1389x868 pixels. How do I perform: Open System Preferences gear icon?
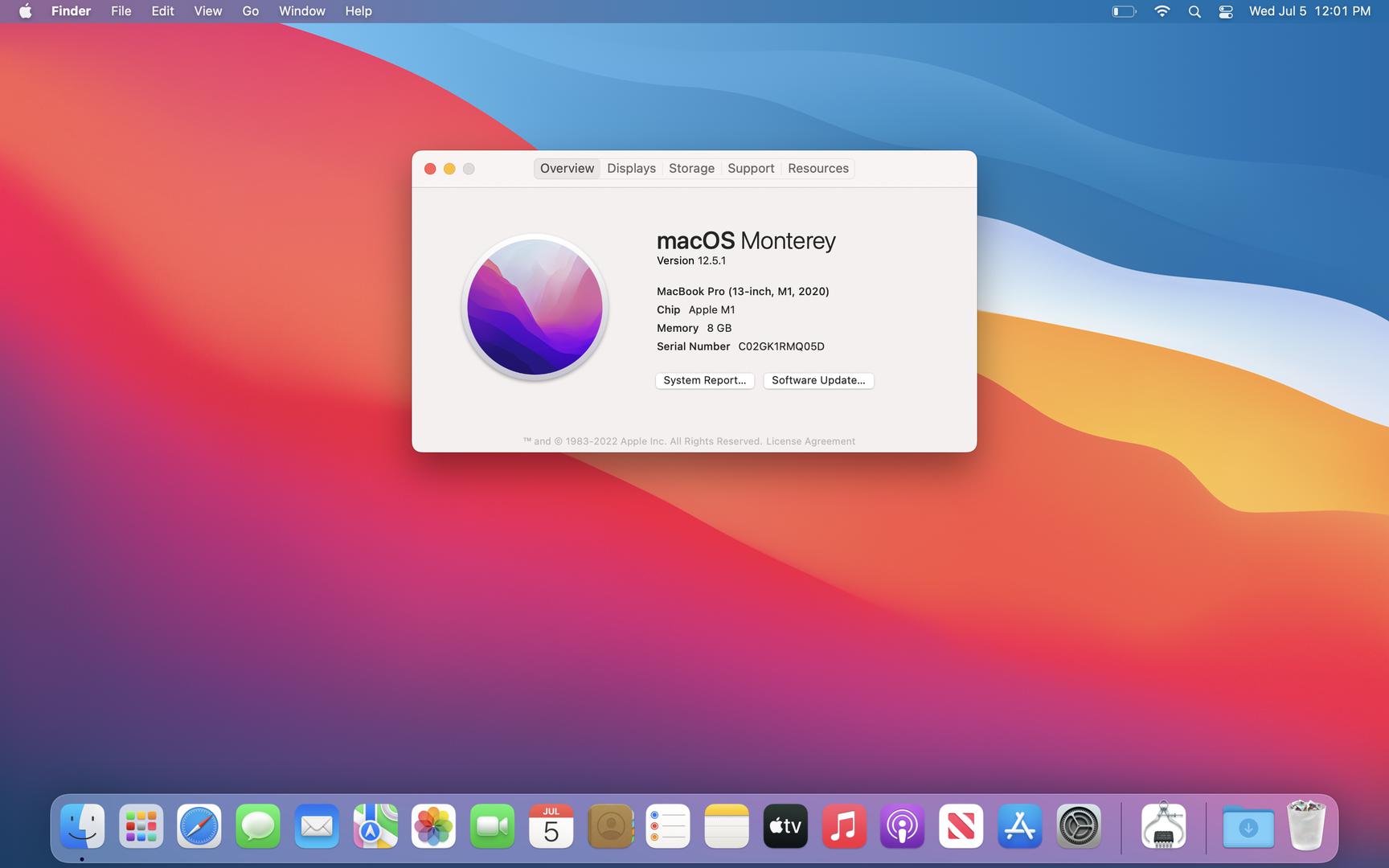click(x=1079, y=825)
